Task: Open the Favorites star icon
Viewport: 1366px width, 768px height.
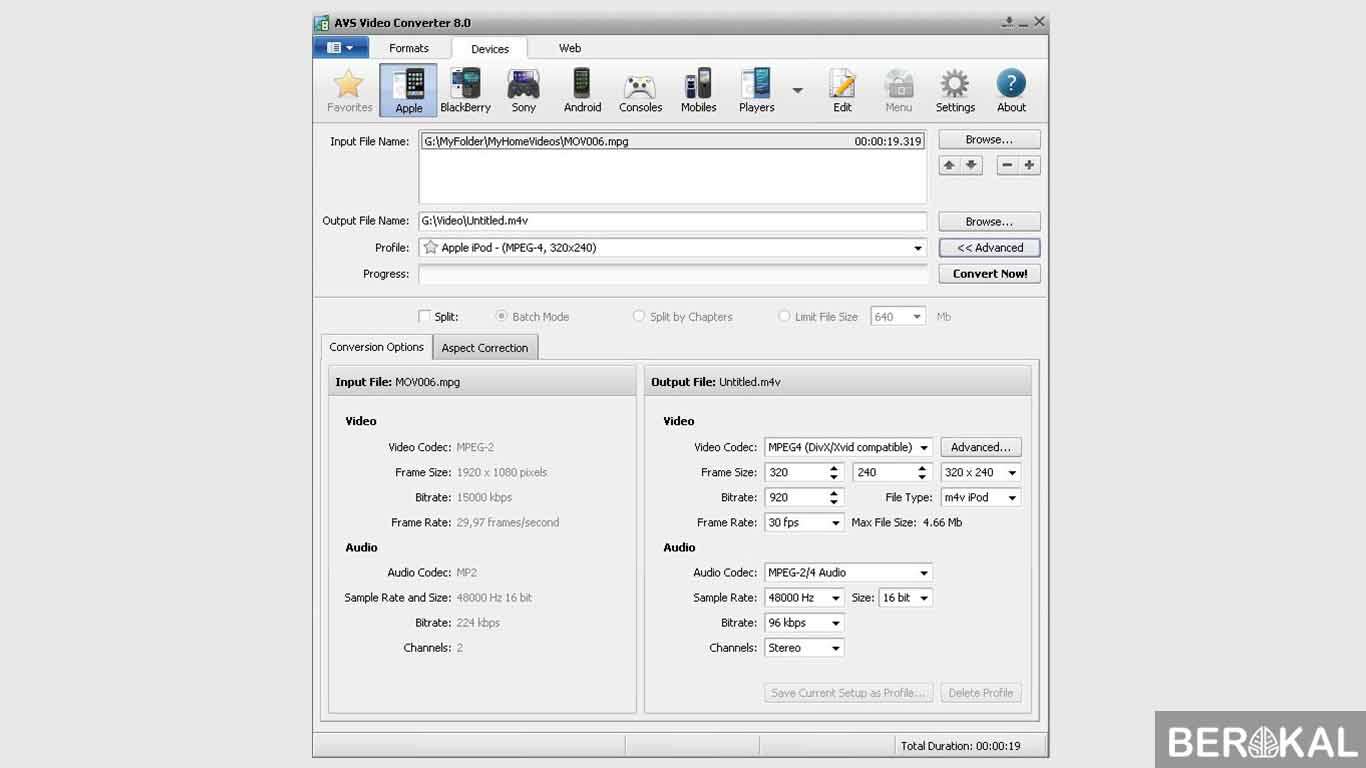Action: [x=349, y=91]
